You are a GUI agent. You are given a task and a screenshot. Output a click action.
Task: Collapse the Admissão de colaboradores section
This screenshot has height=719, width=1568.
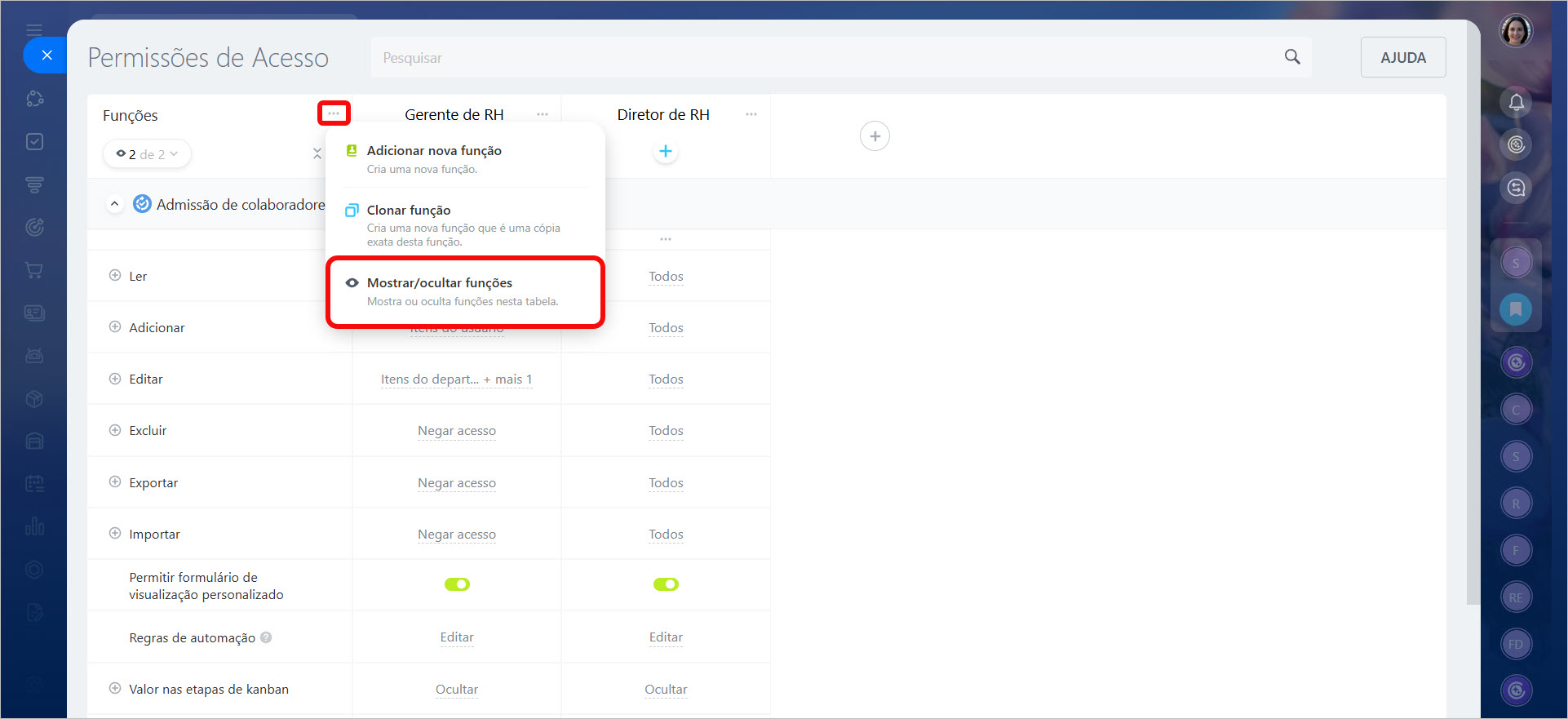coord(114,203)
